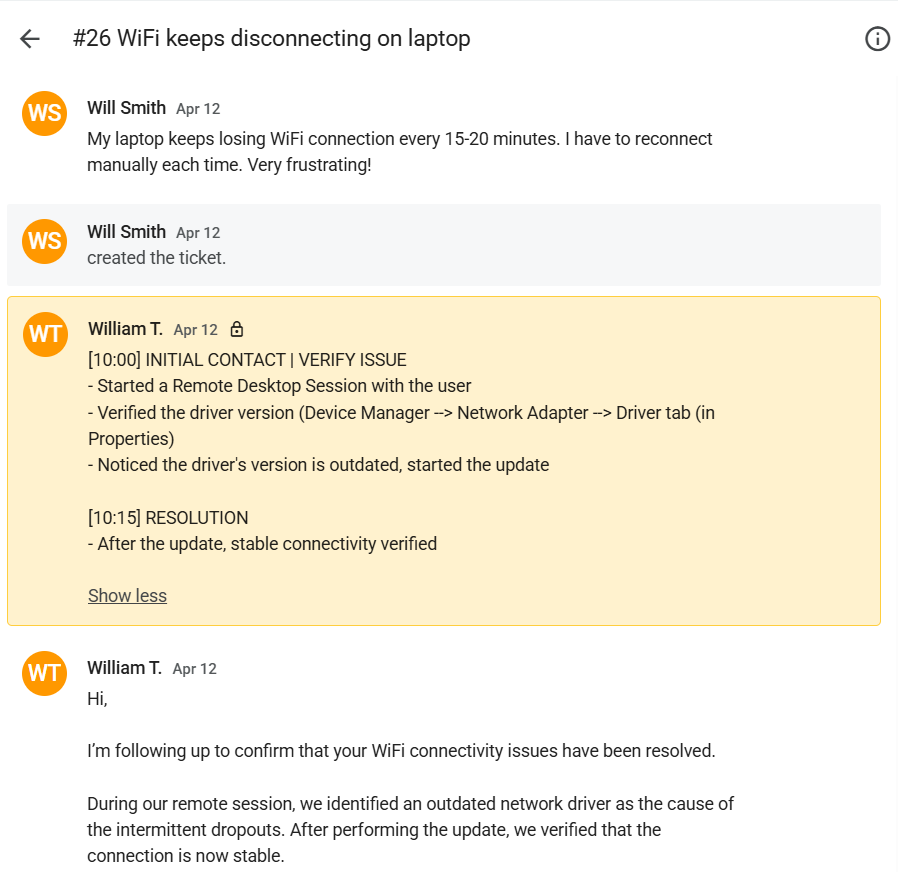Click the WT avatar next to the 'Hi,' reply
Viewport: 898px width, 885px height.
tap(45, 673)
